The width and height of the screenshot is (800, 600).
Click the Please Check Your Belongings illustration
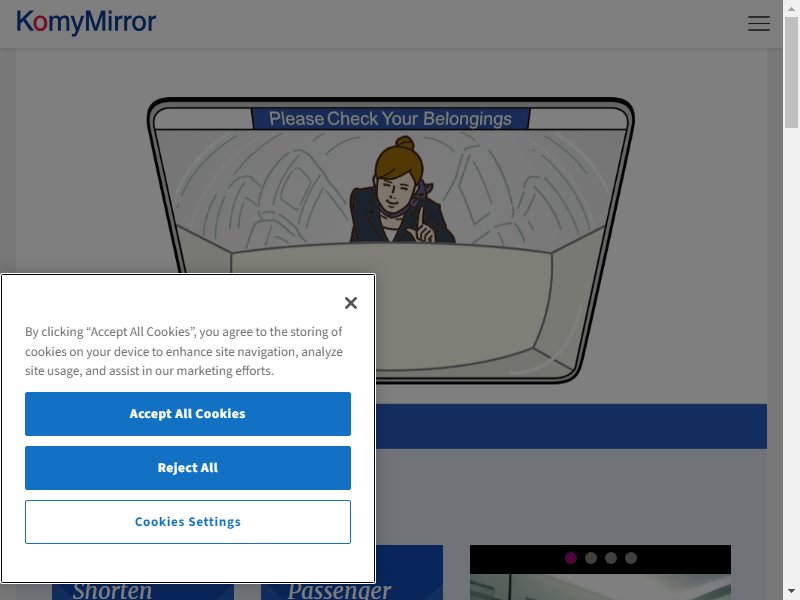point(391,240)
